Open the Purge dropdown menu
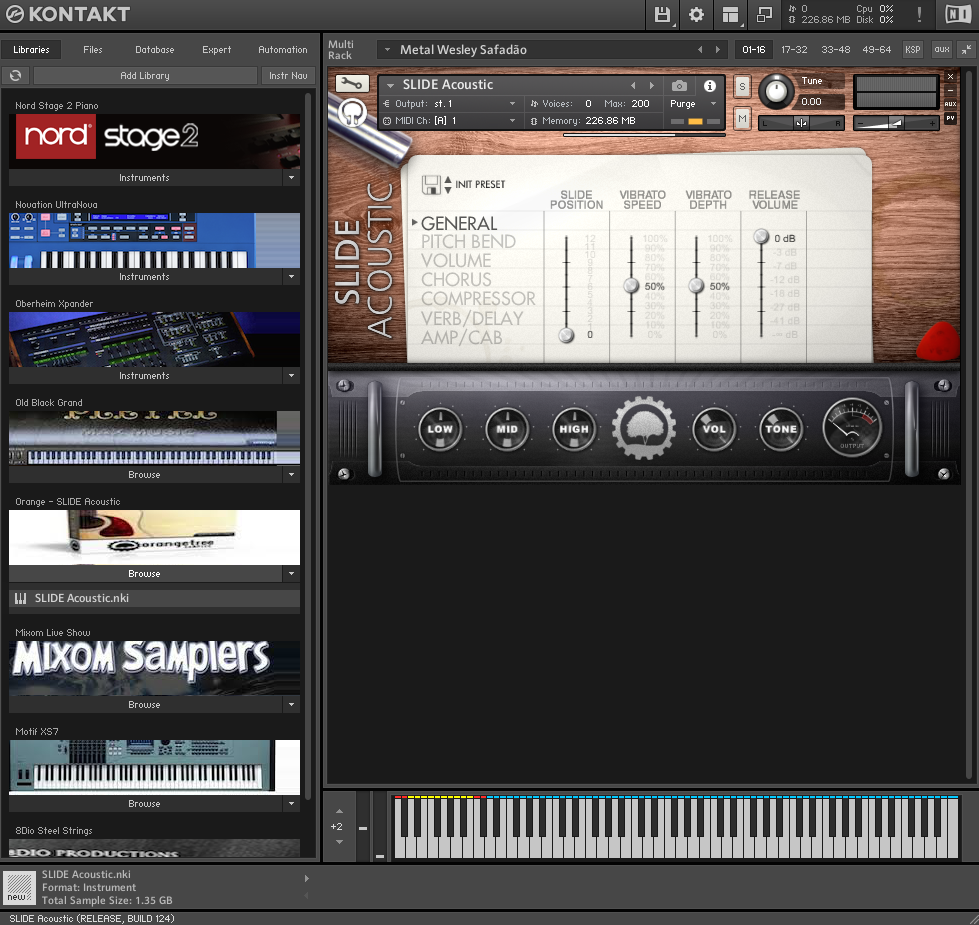The image size is (979, 925). (694, 104)
